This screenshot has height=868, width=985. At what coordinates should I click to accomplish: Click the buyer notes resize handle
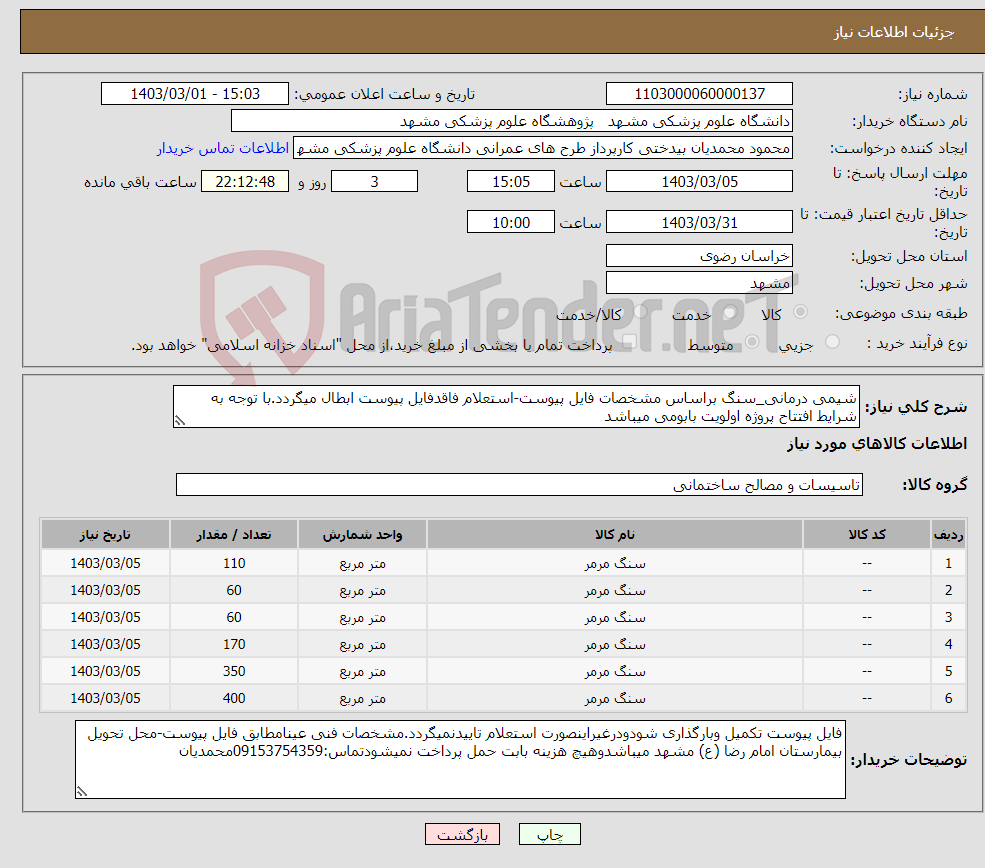click(x=82, y=791)
